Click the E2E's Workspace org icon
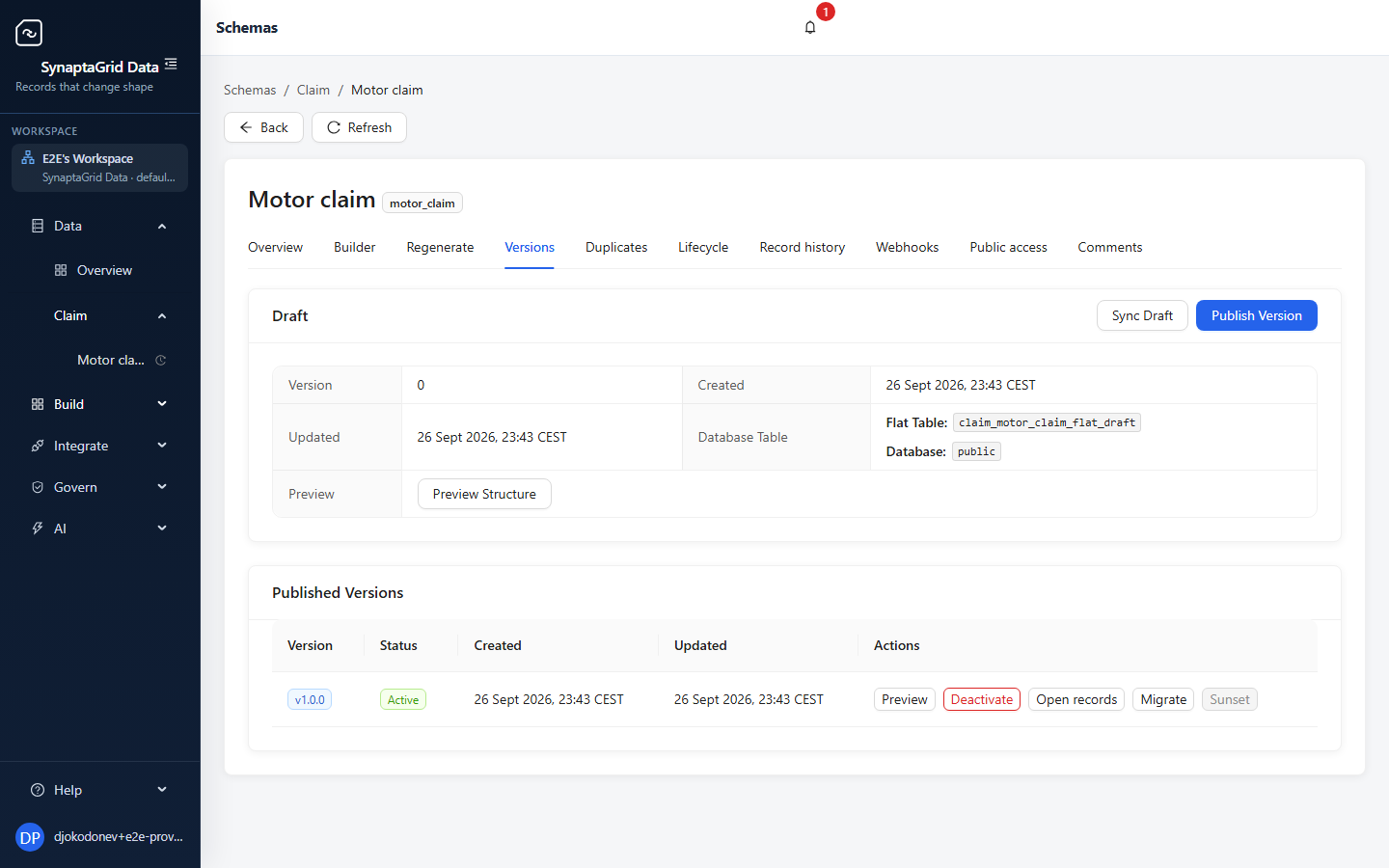The image size is (1389, 868). point(28,158)
